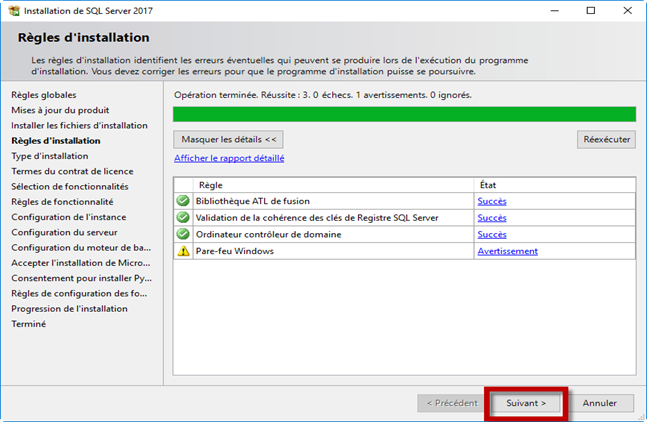Screen dimensions: 647x422
Task: Click the Annuler button
Action: pyautogui.click(x=600, y=403)
